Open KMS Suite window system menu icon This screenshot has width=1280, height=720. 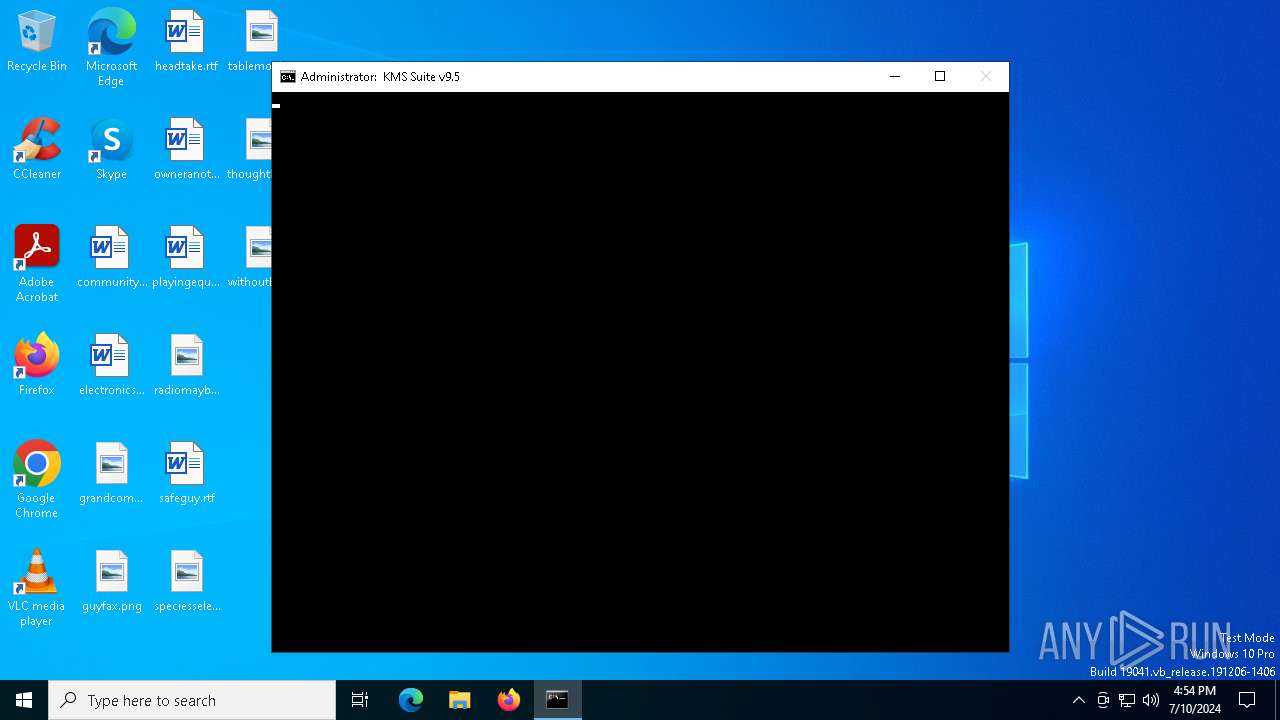point(288,77)
